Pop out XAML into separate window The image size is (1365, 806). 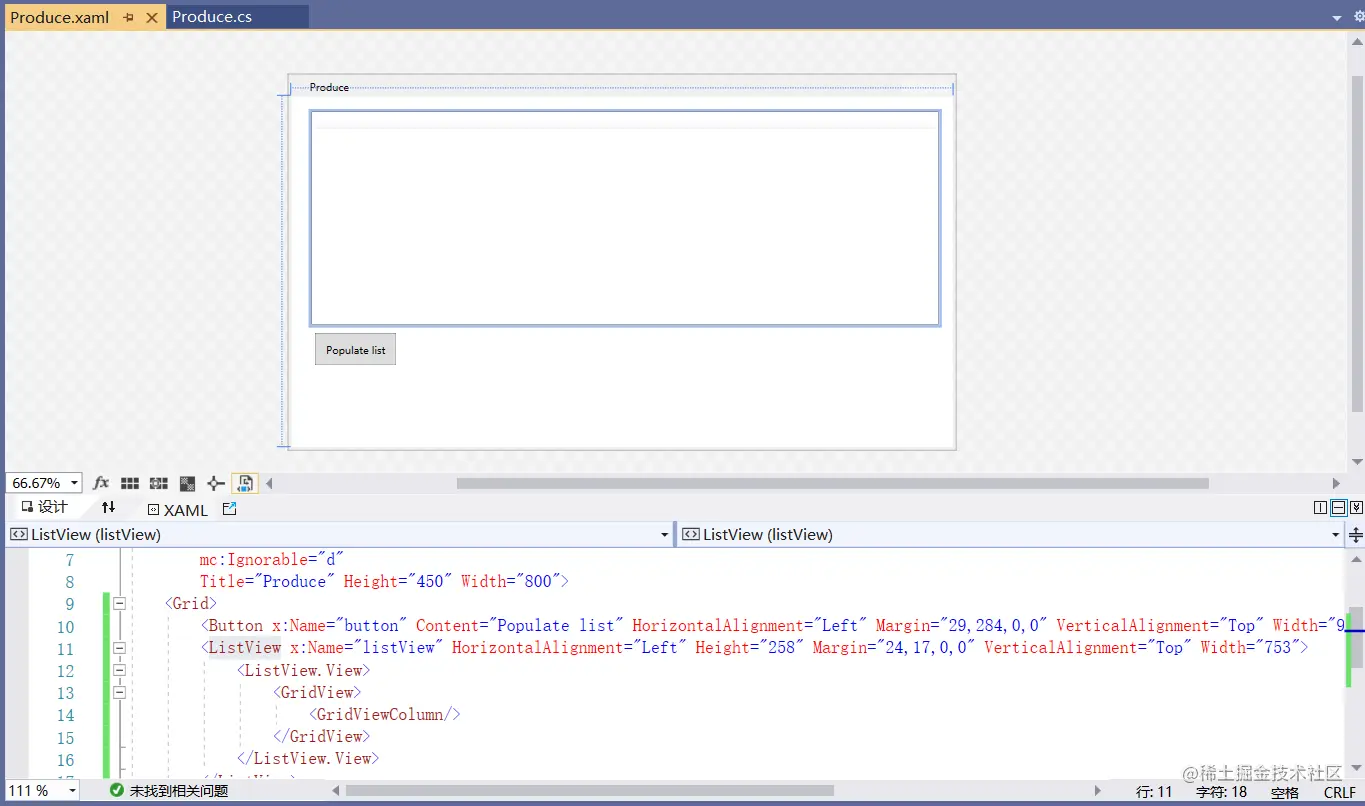point(229,509)
